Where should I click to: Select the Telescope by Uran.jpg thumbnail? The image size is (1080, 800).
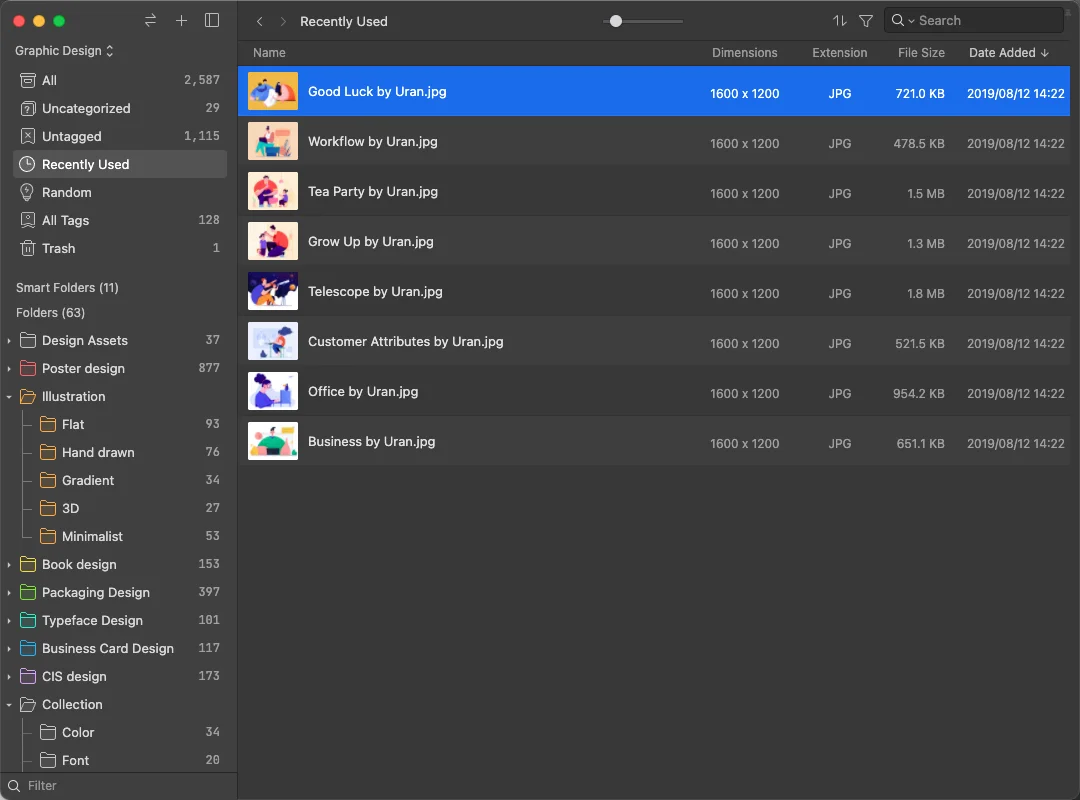(273, 291)
